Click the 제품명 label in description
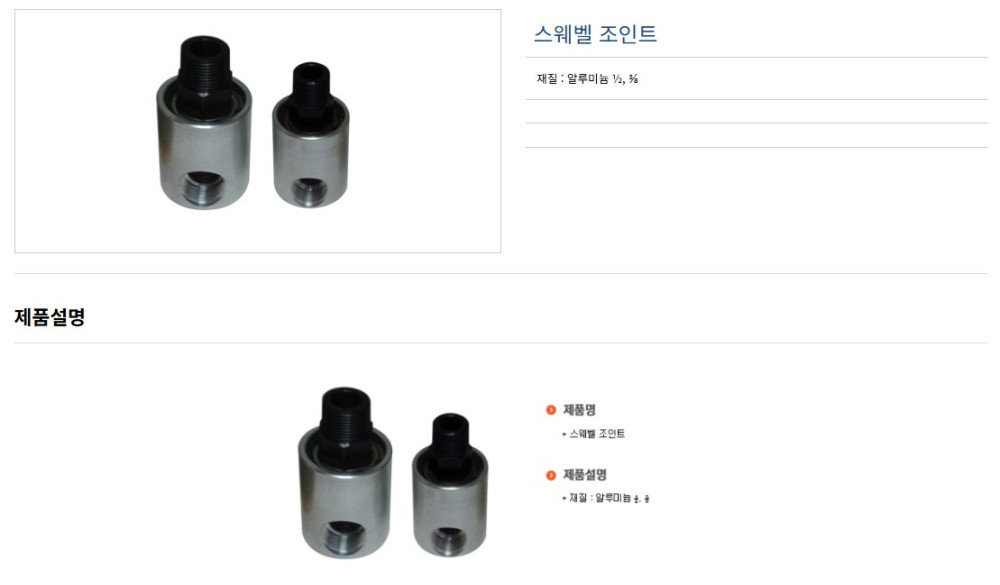Viewport: 1000px width, 585px height. (579, 410)
